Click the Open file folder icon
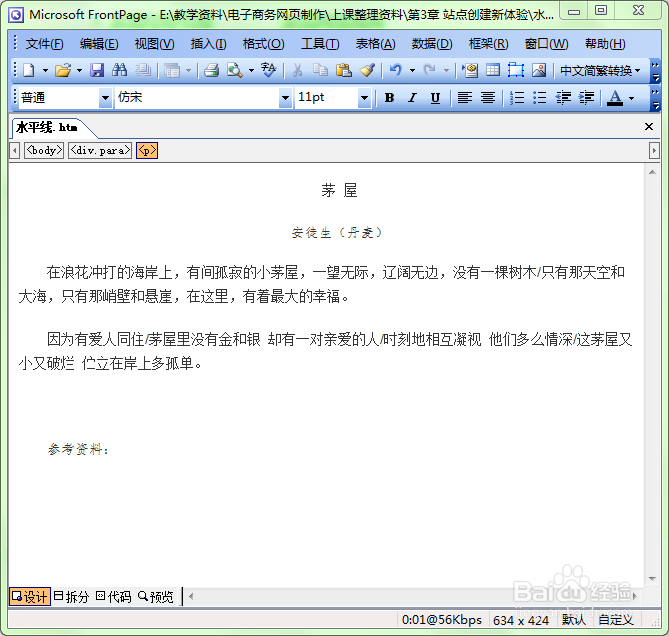 63,70
